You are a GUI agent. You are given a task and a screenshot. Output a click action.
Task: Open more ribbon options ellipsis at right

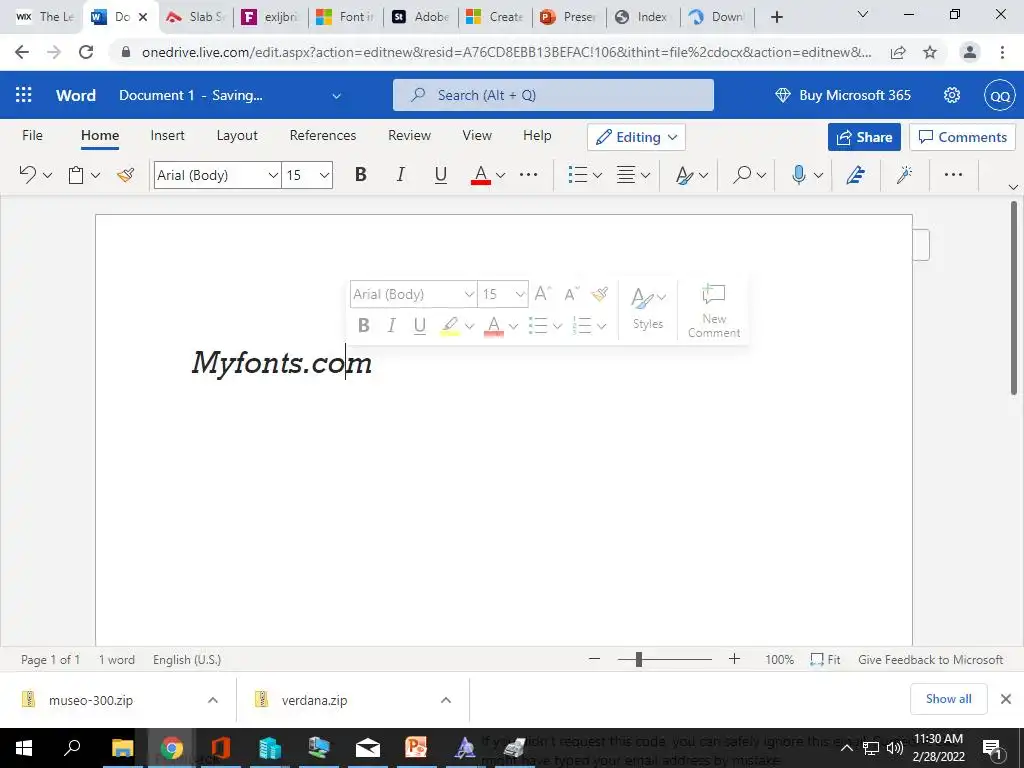(953, 174)
